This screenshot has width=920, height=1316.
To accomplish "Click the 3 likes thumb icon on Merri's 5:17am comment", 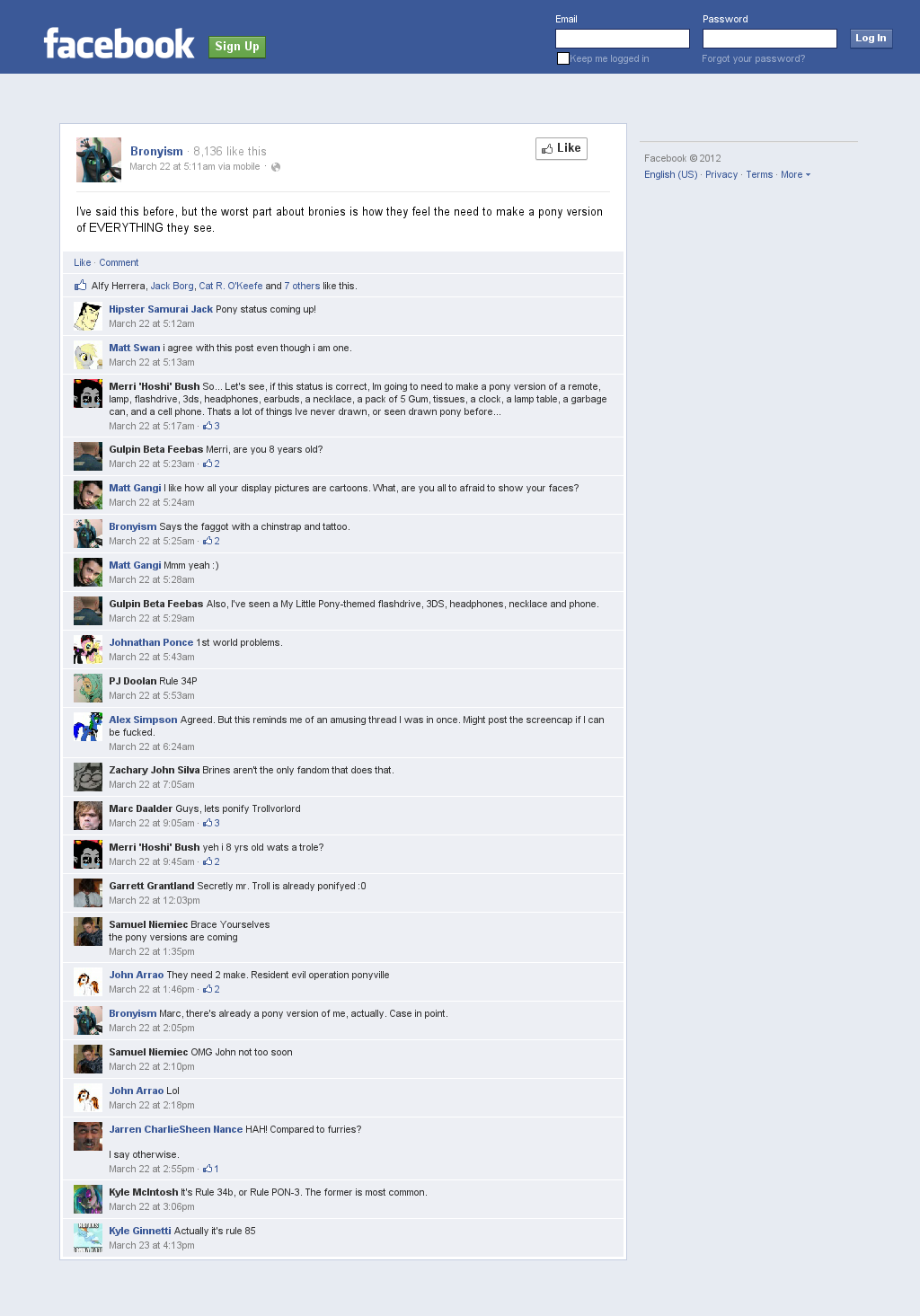I will coord(208,426).
